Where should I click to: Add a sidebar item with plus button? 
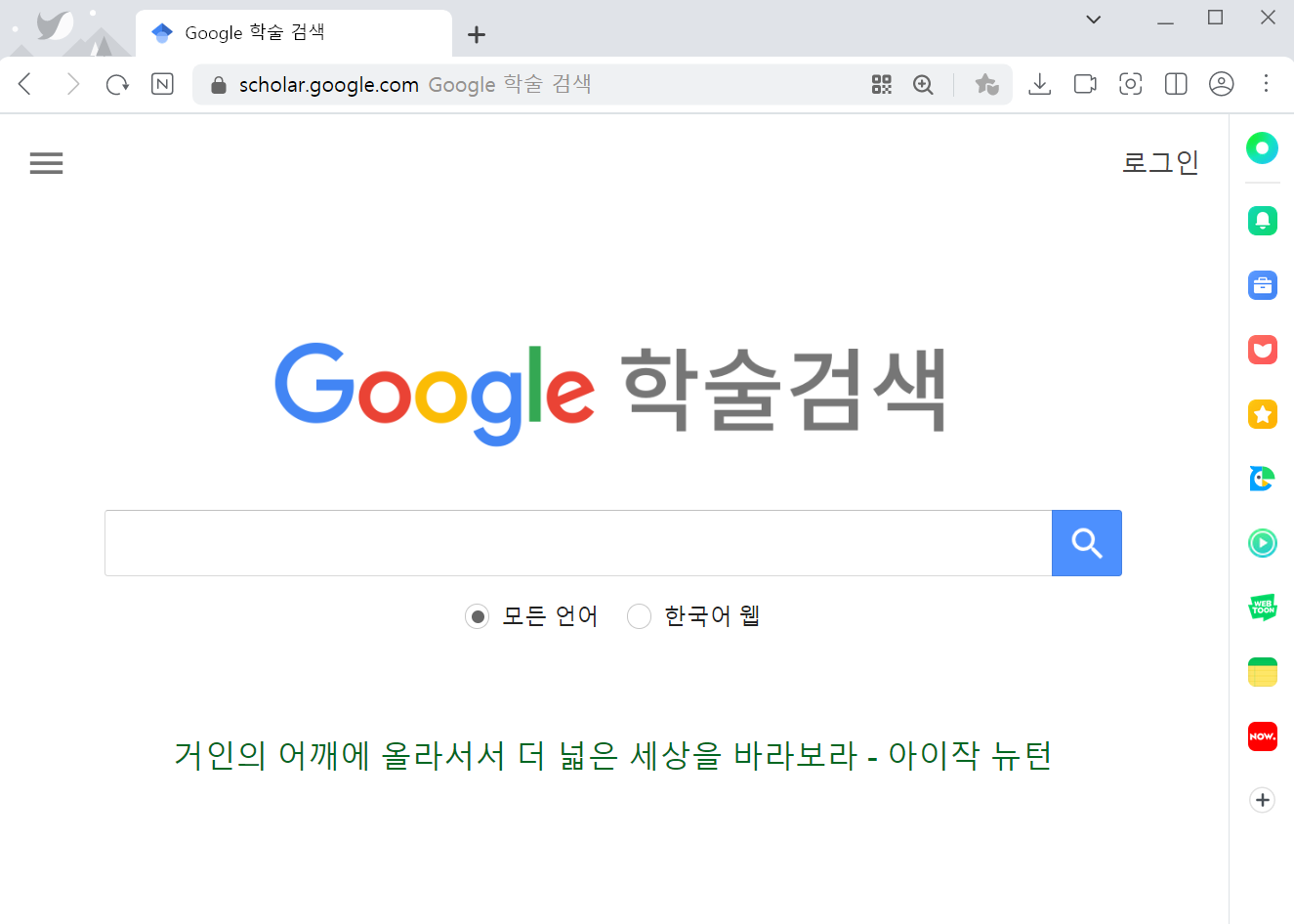[x=1263, y=800]
